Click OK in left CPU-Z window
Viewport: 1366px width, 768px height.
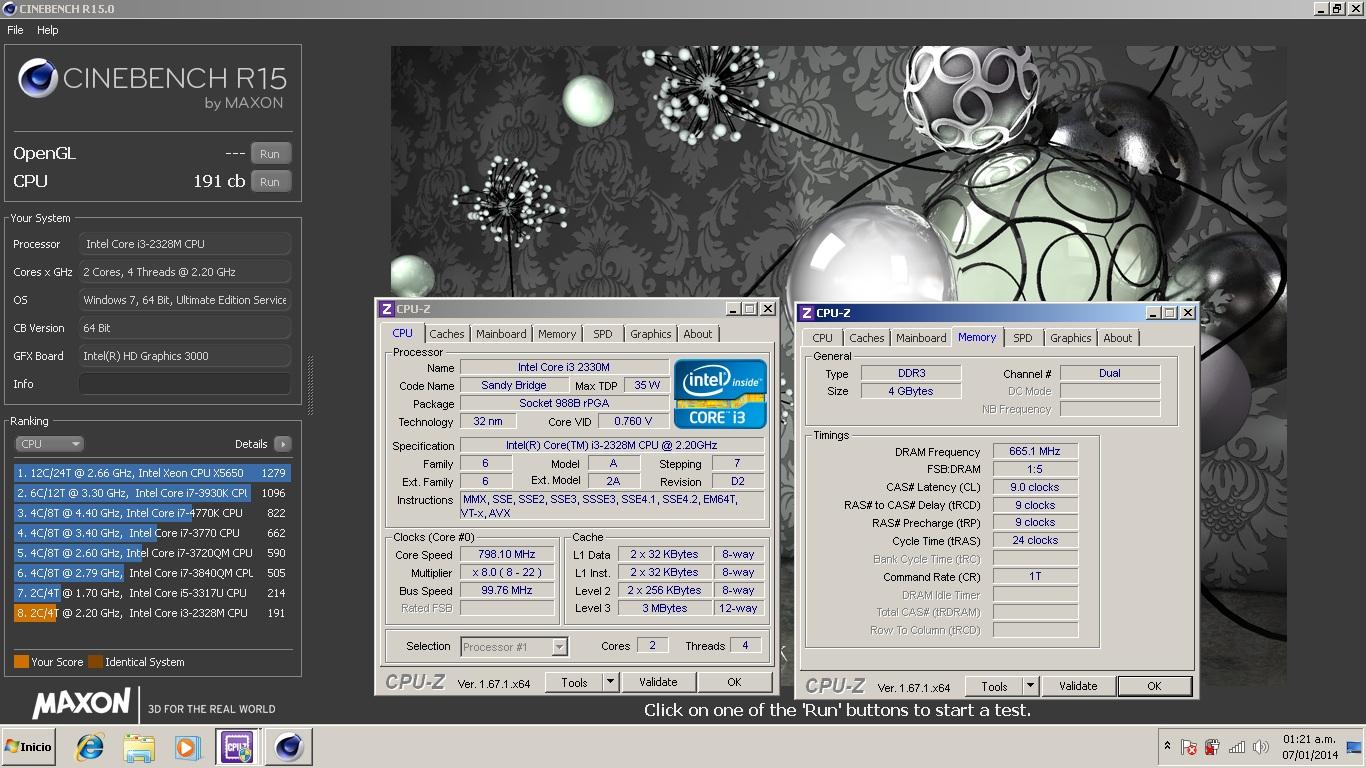734,682
